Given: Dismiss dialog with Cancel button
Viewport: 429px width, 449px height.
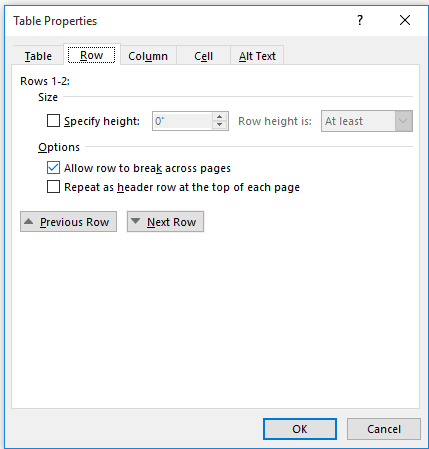Looking at the screenshot, I should pyautogui.click(x=384, y=429).
